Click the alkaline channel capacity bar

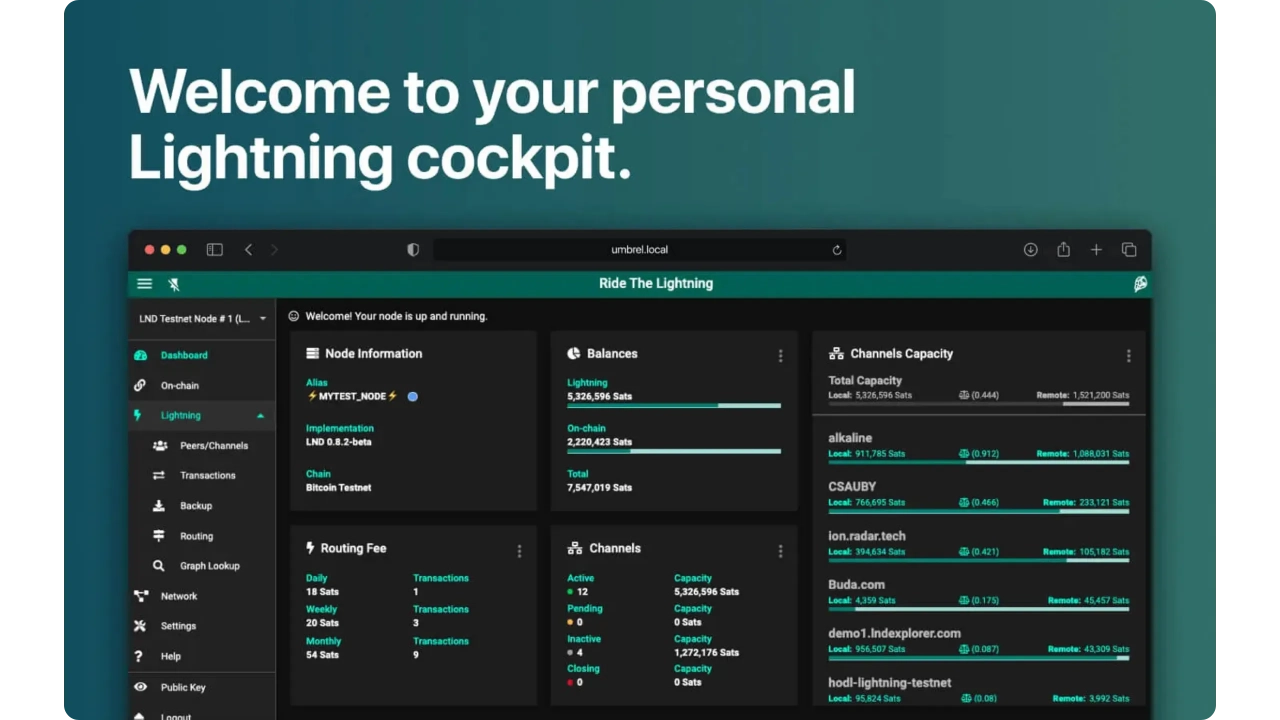pyautogui.click(x=979, y=462)
